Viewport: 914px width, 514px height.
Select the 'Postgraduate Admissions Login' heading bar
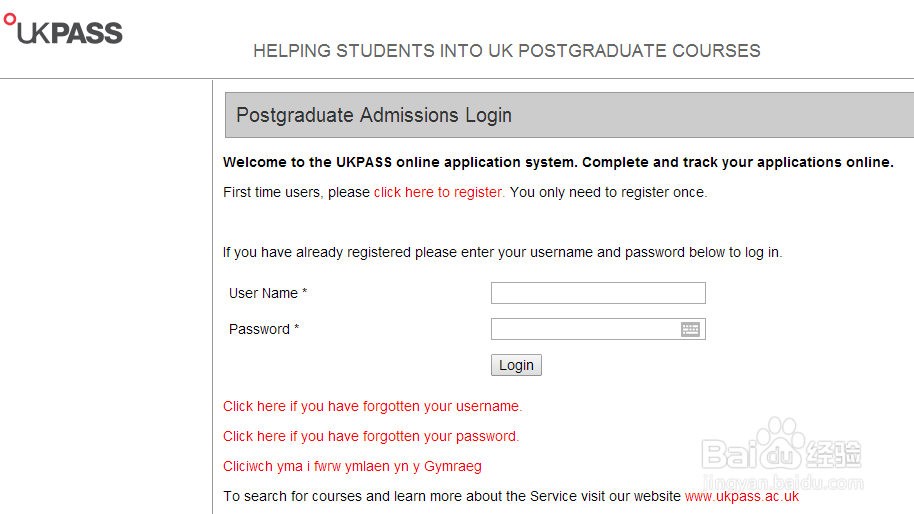pyautogui.click(x=570, y=115)
